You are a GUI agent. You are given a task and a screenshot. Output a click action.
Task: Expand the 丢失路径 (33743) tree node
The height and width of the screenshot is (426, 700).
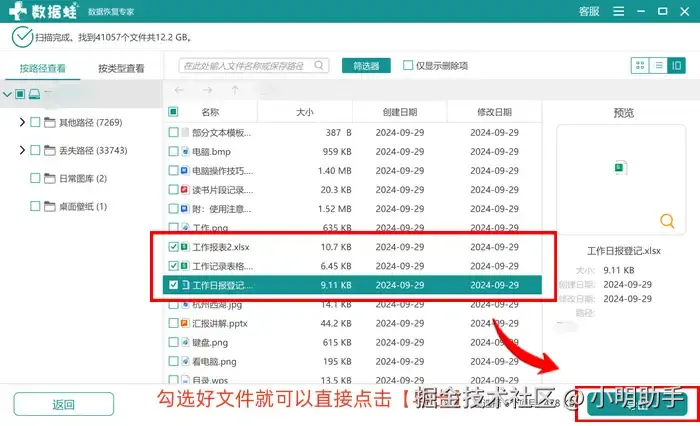click(22, 150)
